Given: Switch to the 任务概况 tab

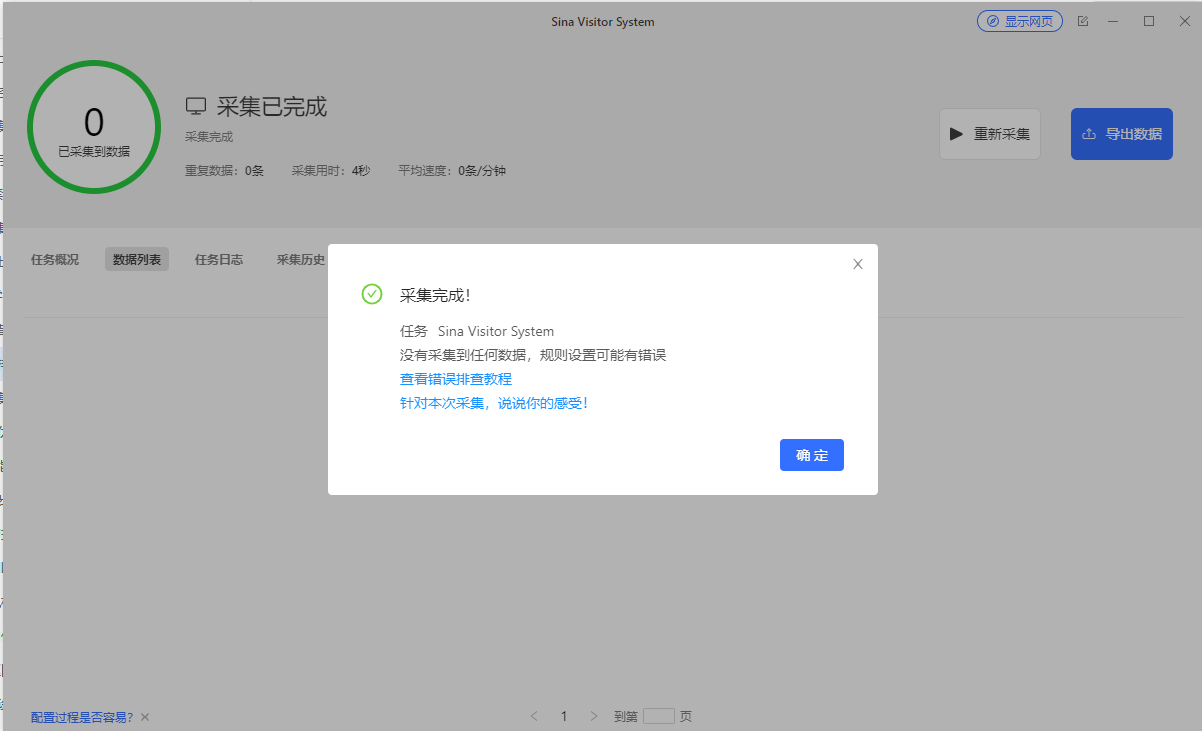Looking at the screenshot, I should pos(55,259).
